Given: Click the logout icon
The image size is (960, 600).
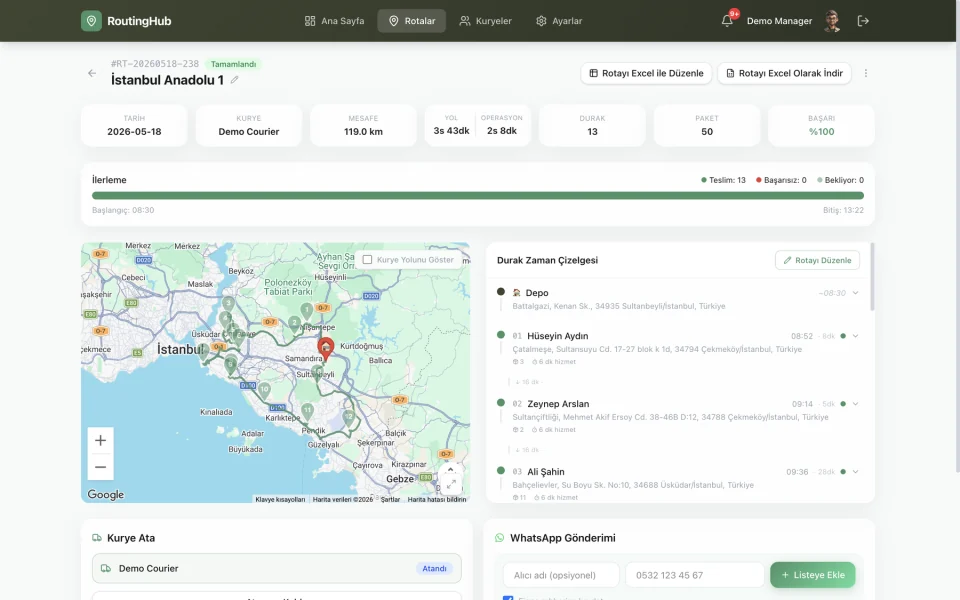Looking at the screenshot, I should tap(863, 21).
